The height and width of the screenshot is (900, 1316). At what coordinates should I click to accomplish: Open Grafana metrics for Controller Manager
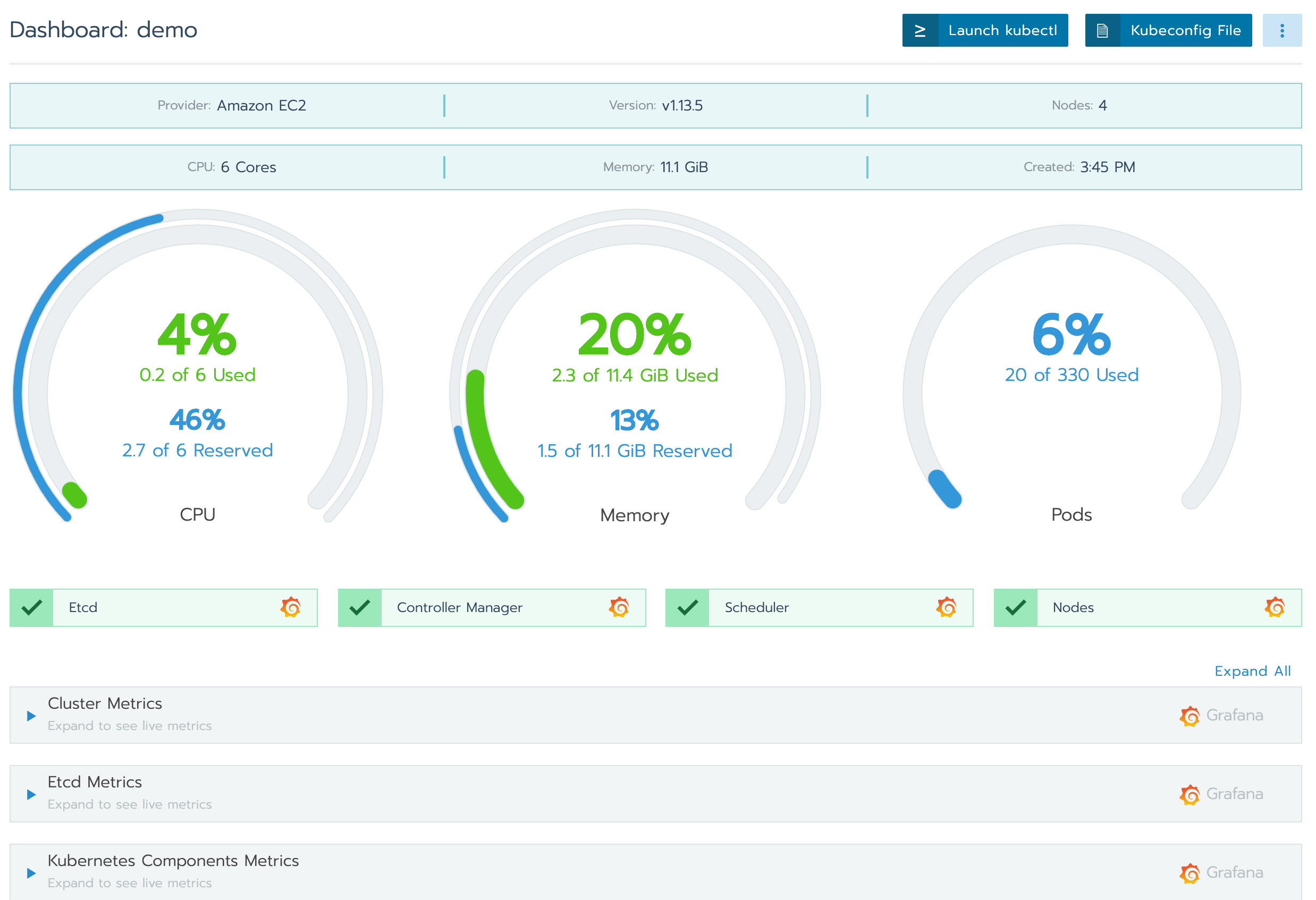[618, 607]
